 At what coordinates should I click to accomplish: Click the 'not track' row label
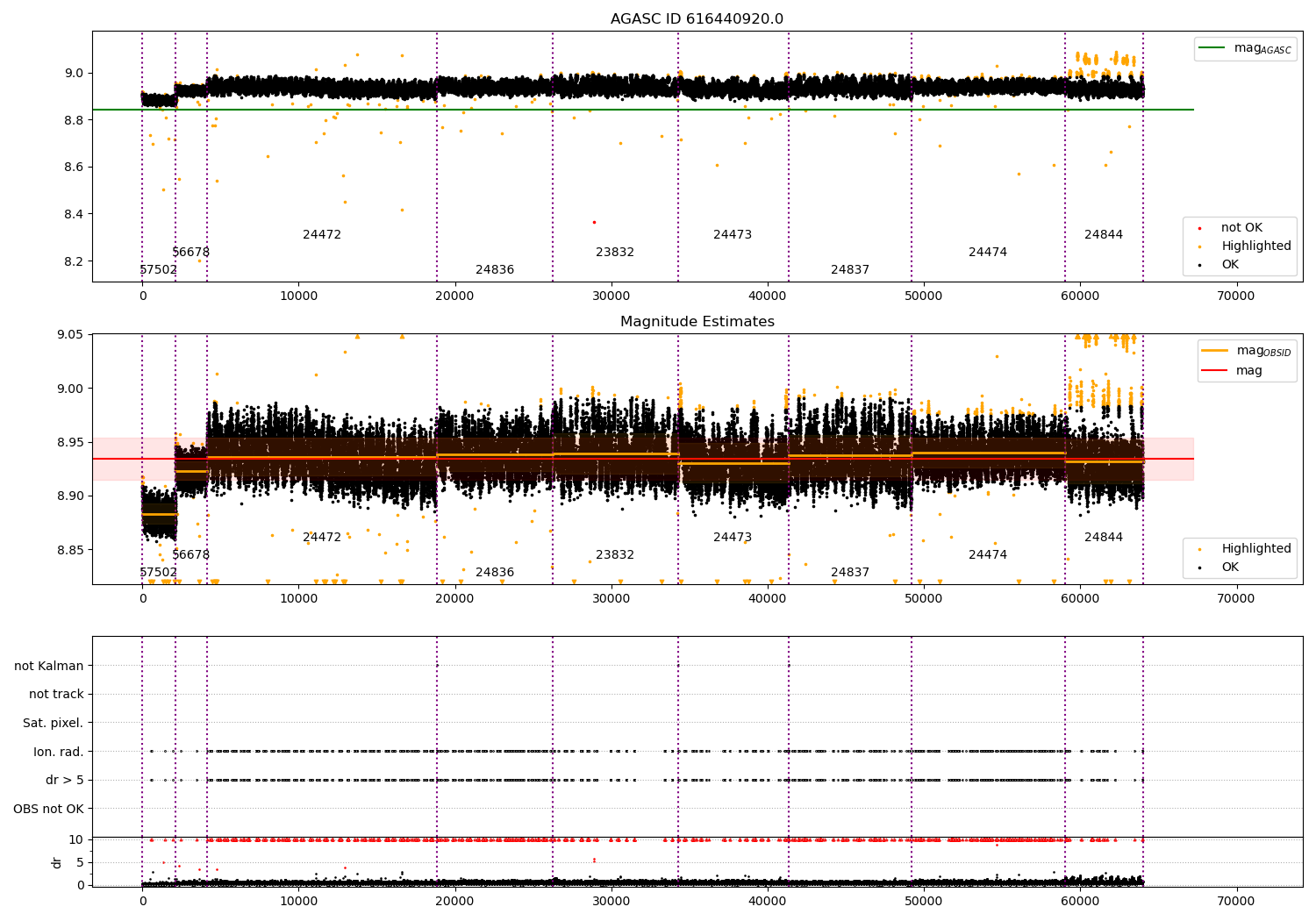pyautogui.click(x=56, y=695)
